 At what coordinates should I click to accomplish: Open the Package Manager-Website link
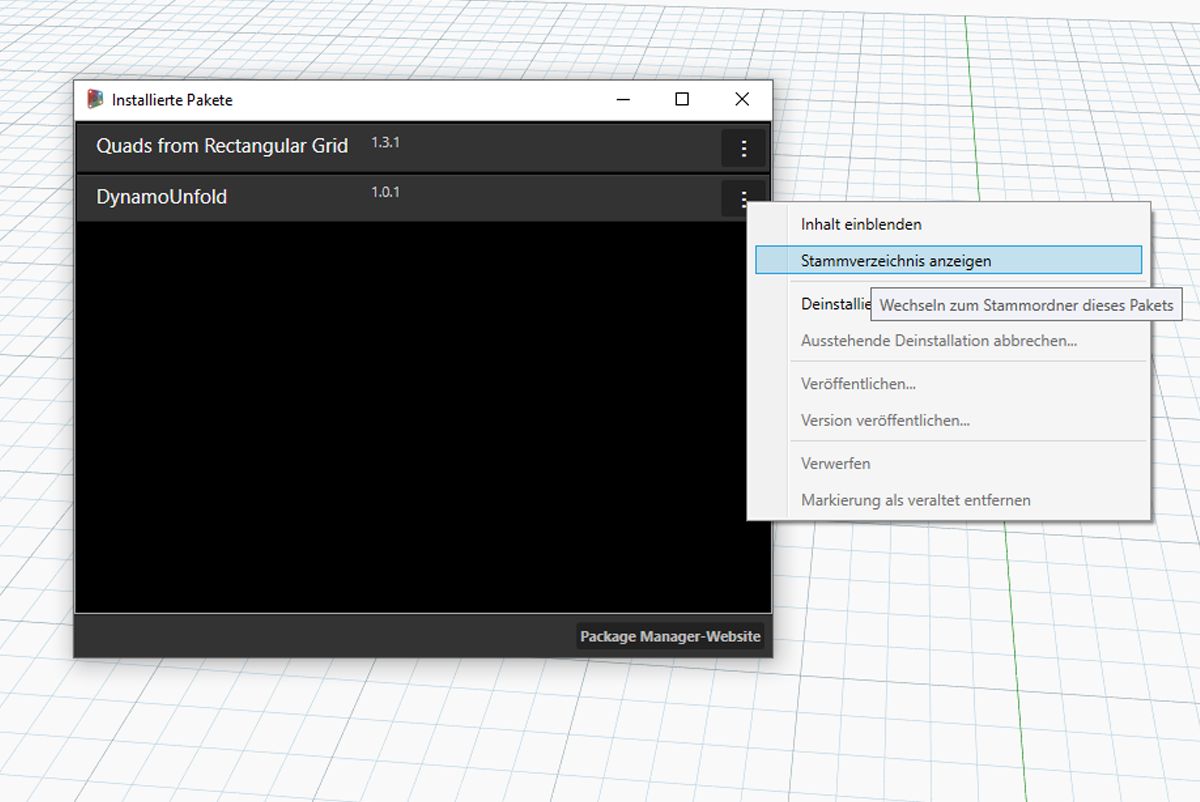[x=670, y=636]
